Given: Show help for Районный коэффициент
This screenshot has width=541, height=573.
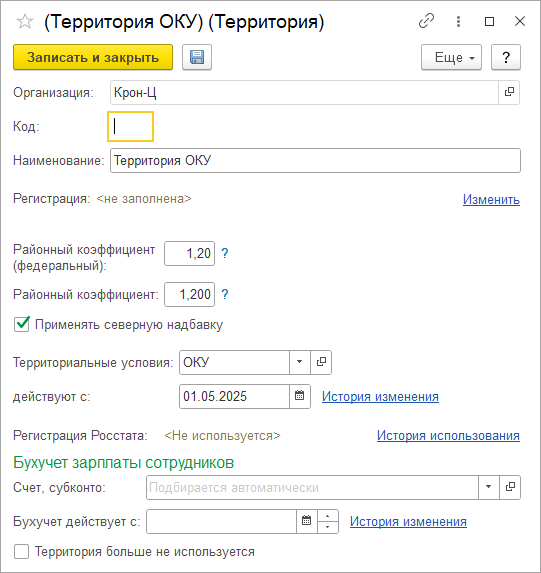Looking at the screenshot, I should (225, 294).
